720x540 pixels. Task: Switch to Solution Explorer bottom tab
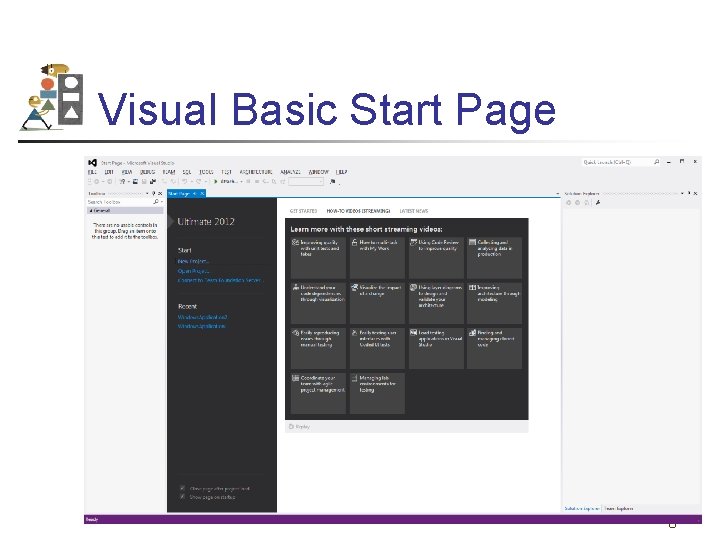coord(582,509)
